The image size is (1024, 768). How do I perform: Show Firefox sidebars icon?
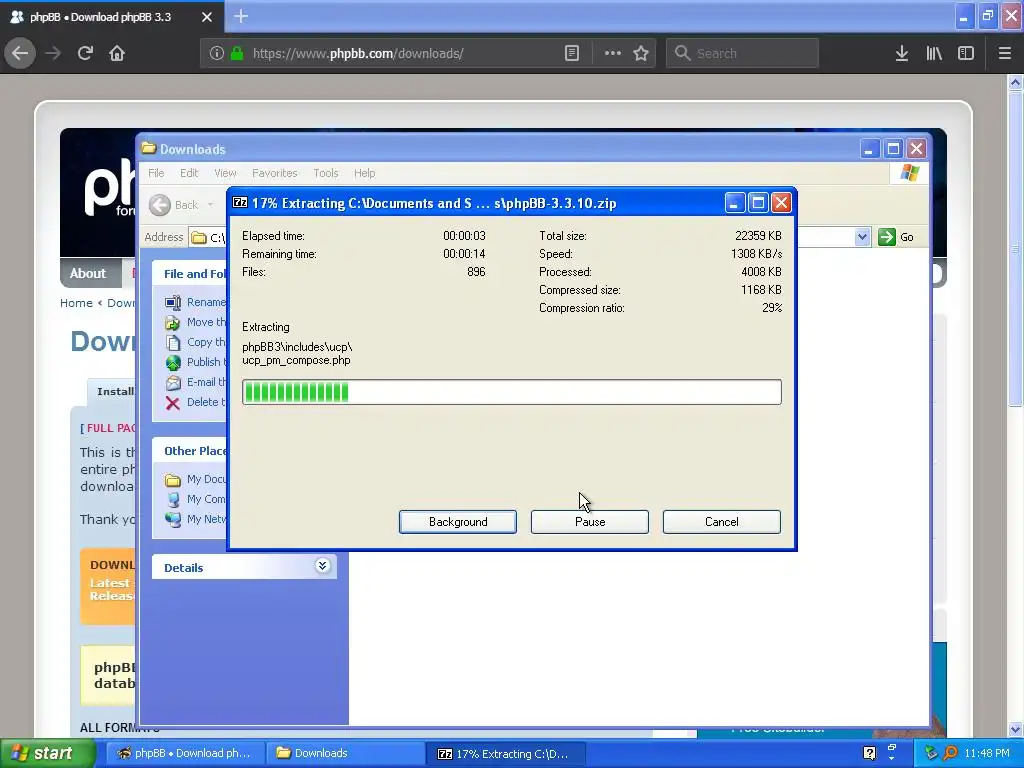[966, 54]
